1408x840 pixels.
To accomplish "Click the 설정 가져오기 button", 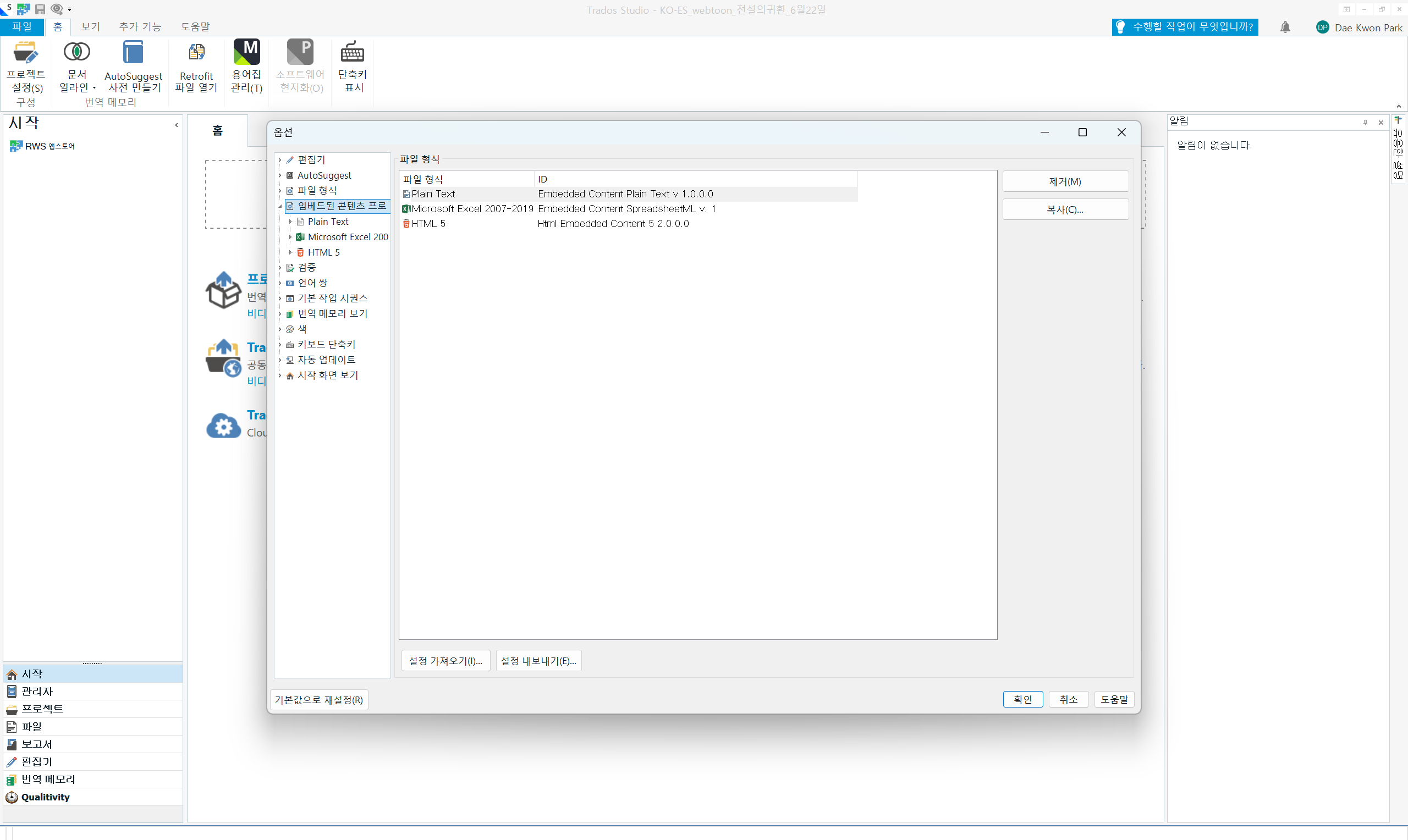I will pos(446,661).
